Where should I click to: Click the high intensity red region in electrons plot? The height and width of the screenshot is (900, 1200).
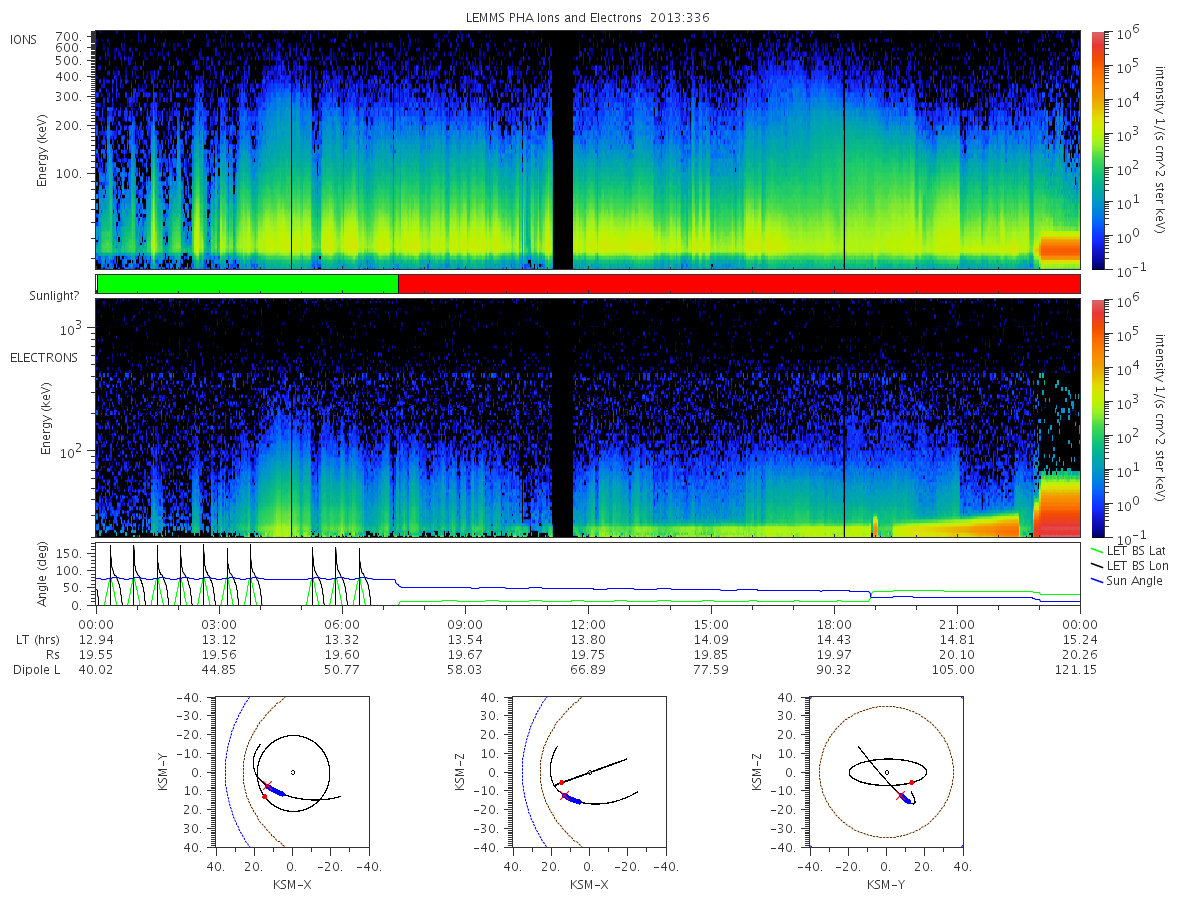tap(1056, 506)
